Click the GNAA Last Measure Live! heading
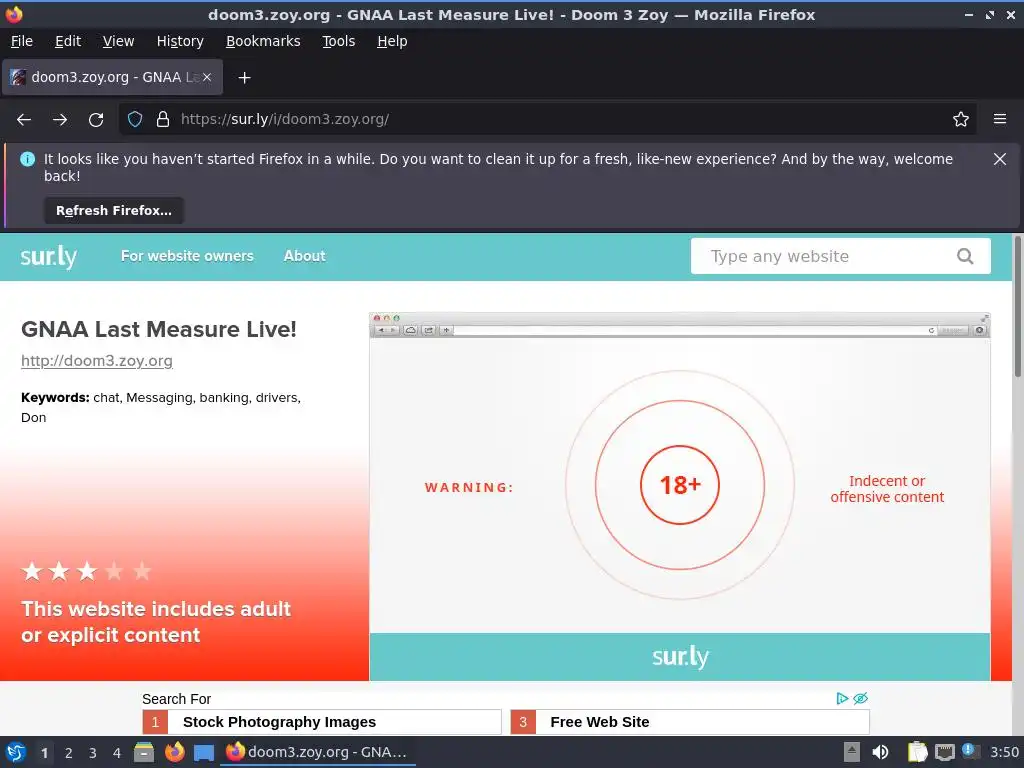This screenshot has height=768, width=1024. pyautogui.click(x=159, y=329)
